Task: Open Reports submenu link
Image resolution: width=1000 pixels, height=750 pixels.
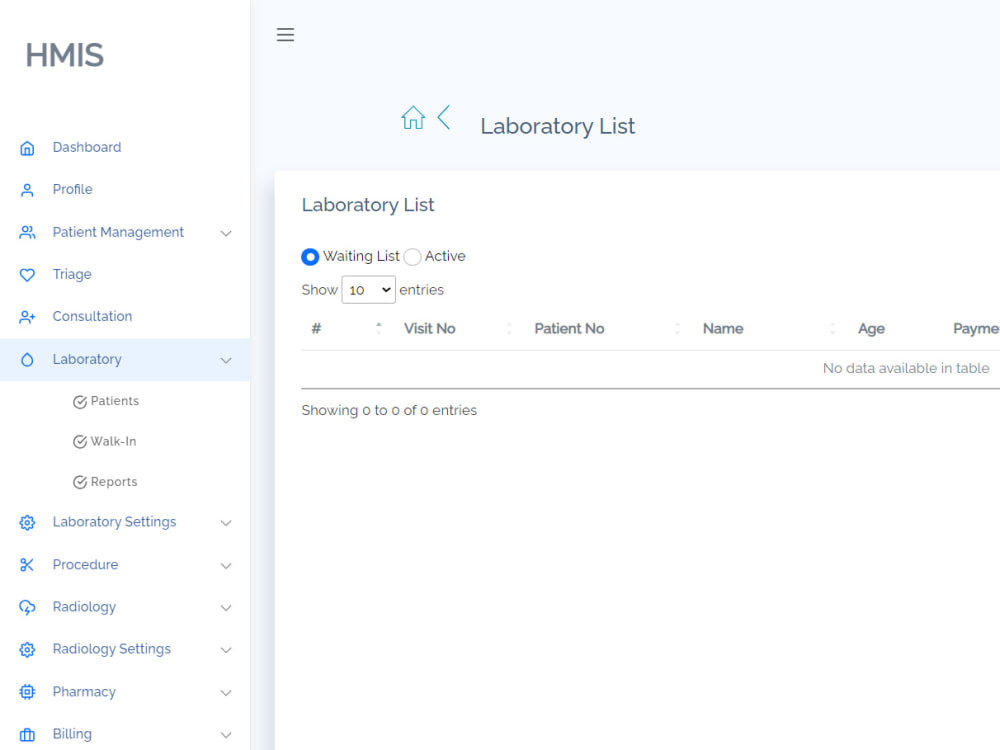Action: [114, 482]
